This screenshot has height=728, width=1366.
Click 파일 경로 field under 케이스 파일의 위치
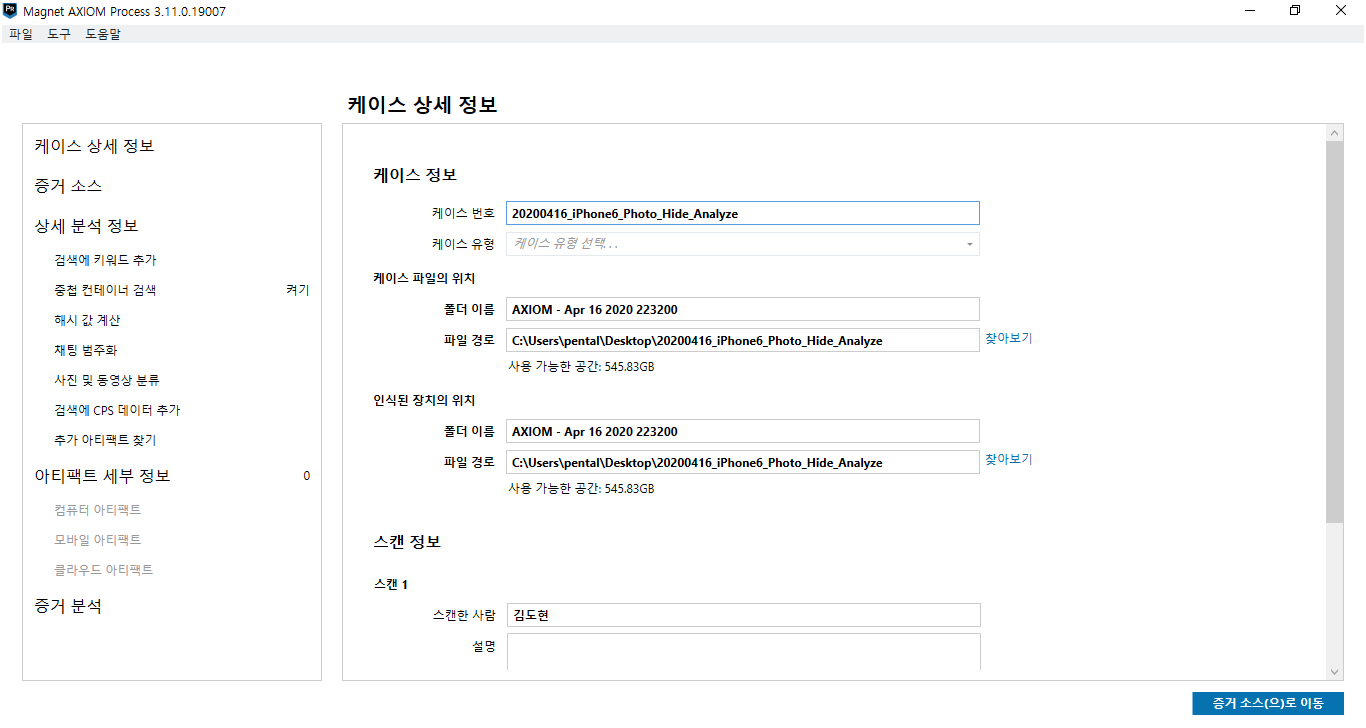coord(743,340)
